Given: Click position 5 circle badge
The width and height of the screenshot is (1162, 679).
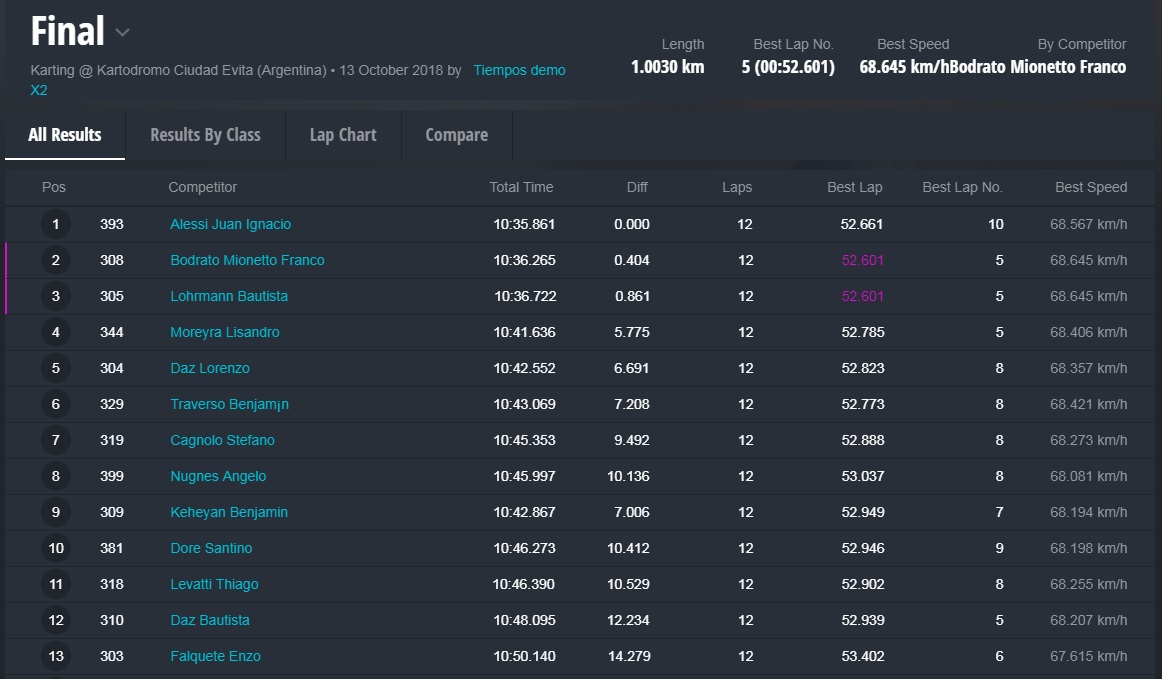Looking at the screenshot, I should (x=56, y=369).
